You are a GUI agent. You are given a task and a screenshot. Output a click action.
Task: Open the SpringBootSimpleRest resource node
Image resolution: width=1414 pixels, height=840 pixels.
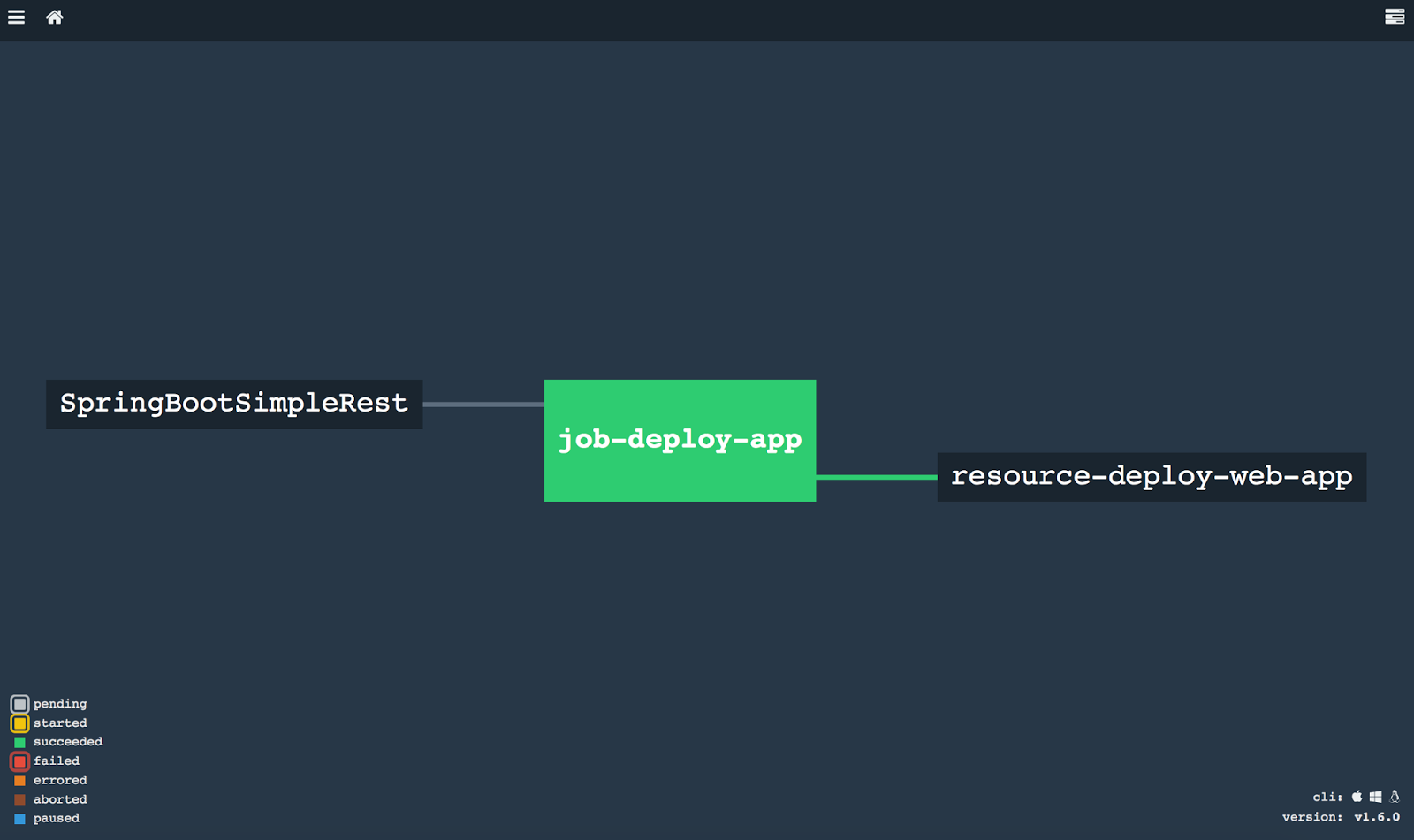[x=233, y=404]
